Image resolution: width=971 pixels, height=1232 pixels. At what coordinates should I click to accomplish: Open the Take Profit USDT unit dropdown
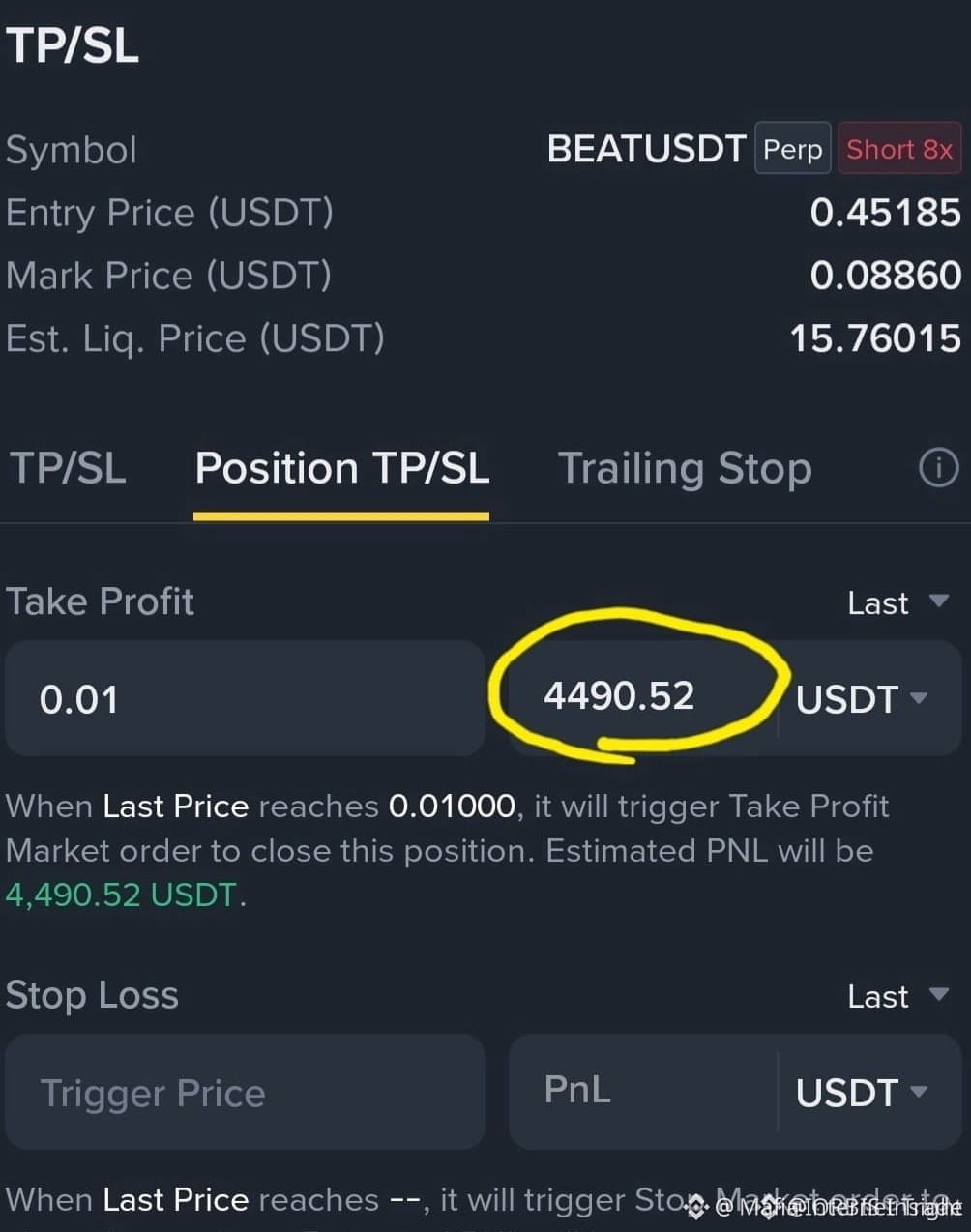862,699
